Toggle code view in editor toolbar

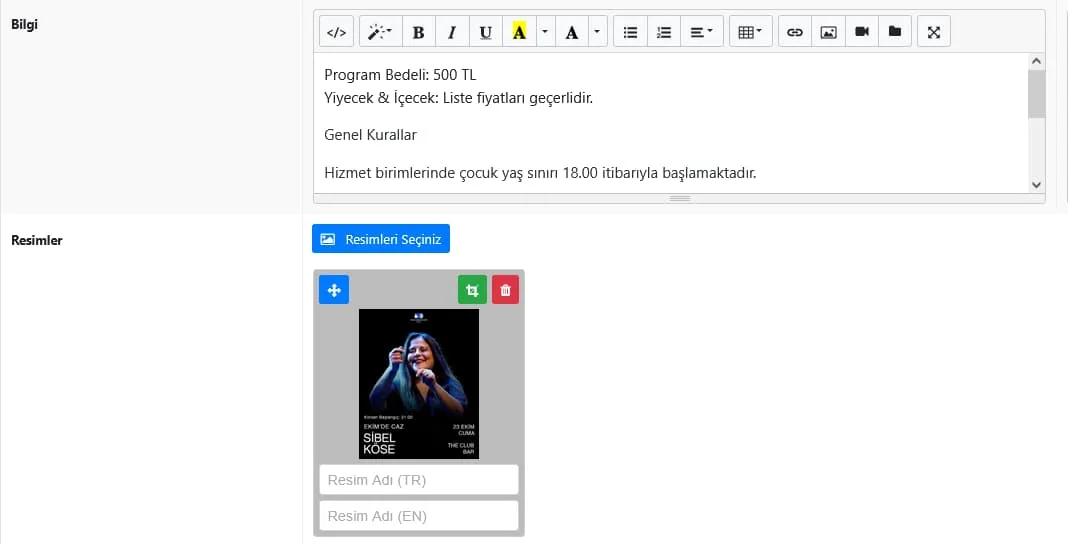[336, 32]
